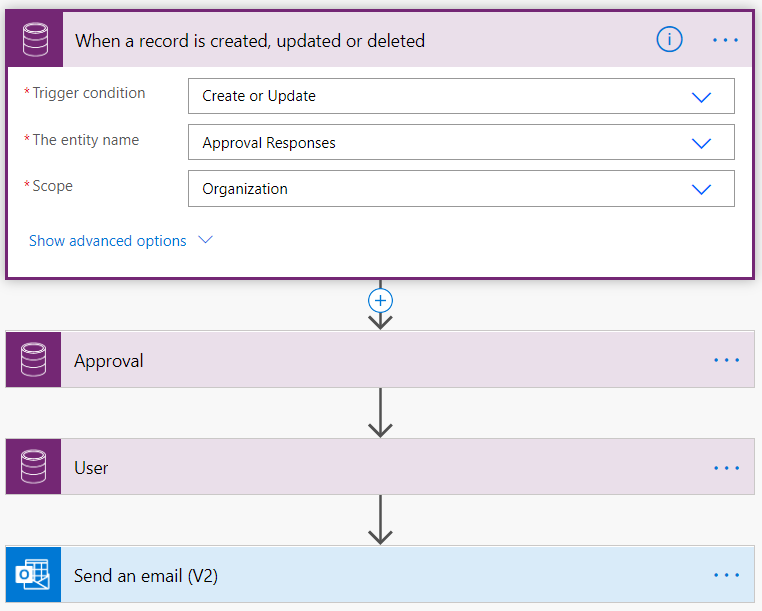Insert a new step with plus button
The height and width of the screenshot is (611, 762).
[x=380, y=300]
